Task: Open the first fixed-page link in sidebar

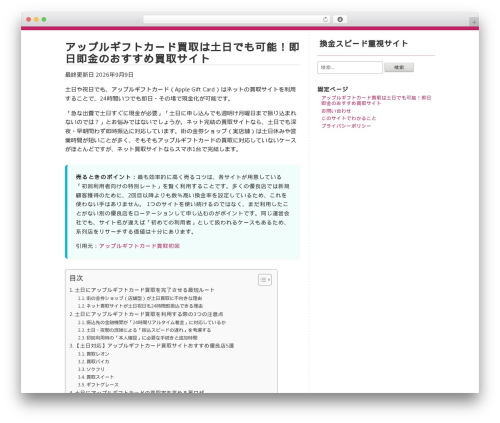Action: coord(376,100)
